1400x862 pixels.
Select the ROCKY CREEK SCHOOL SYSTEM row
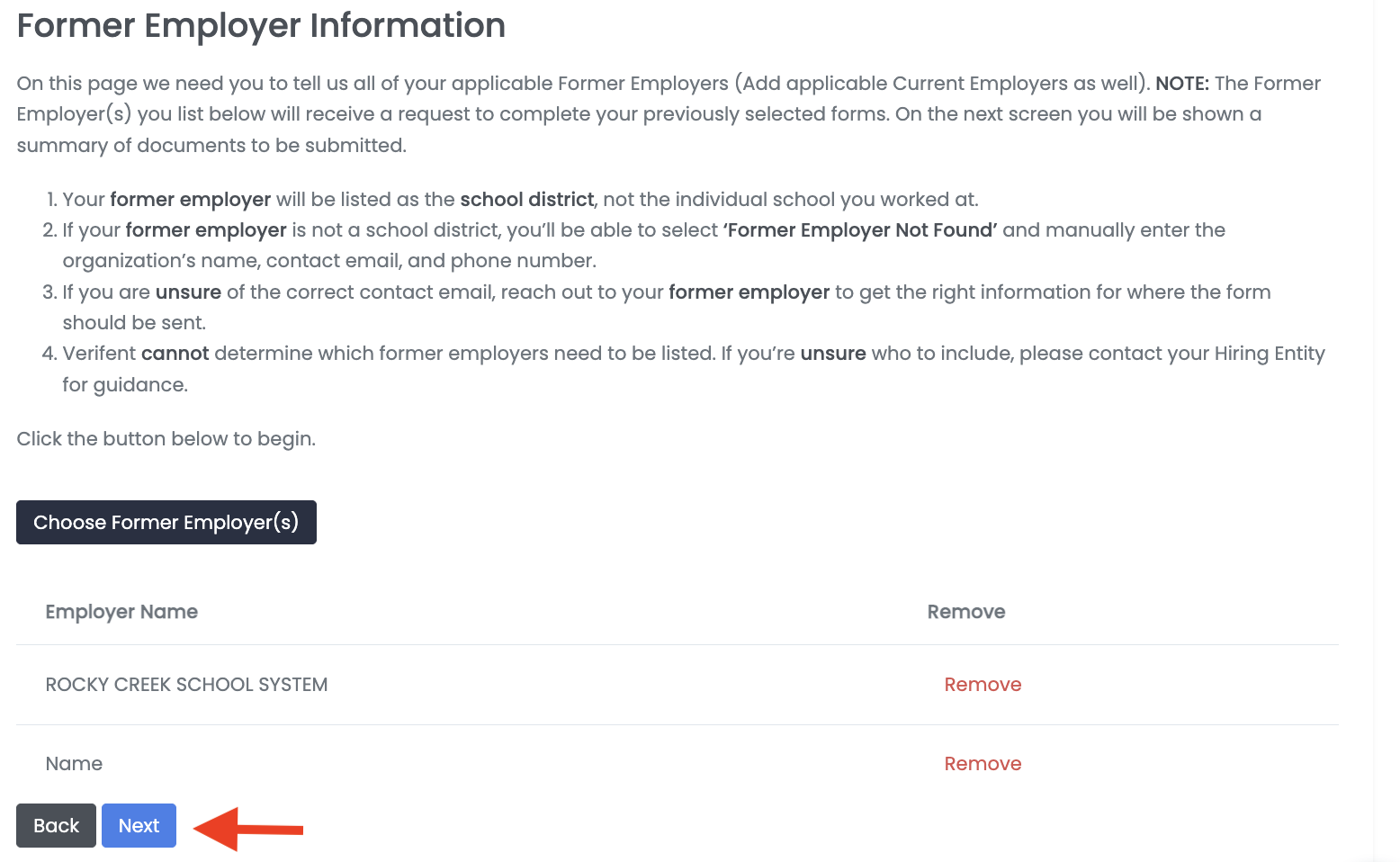click(186, 684)
